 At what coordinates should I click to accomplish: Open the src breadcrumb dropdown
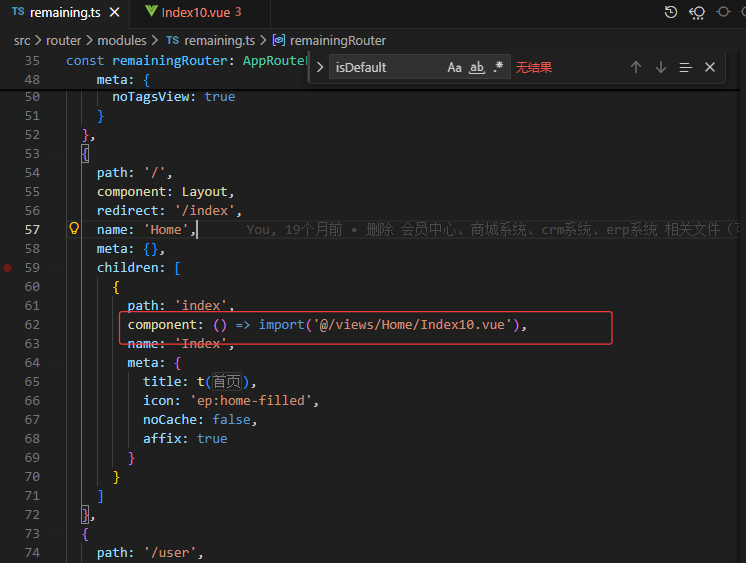(x=22, y=40)
